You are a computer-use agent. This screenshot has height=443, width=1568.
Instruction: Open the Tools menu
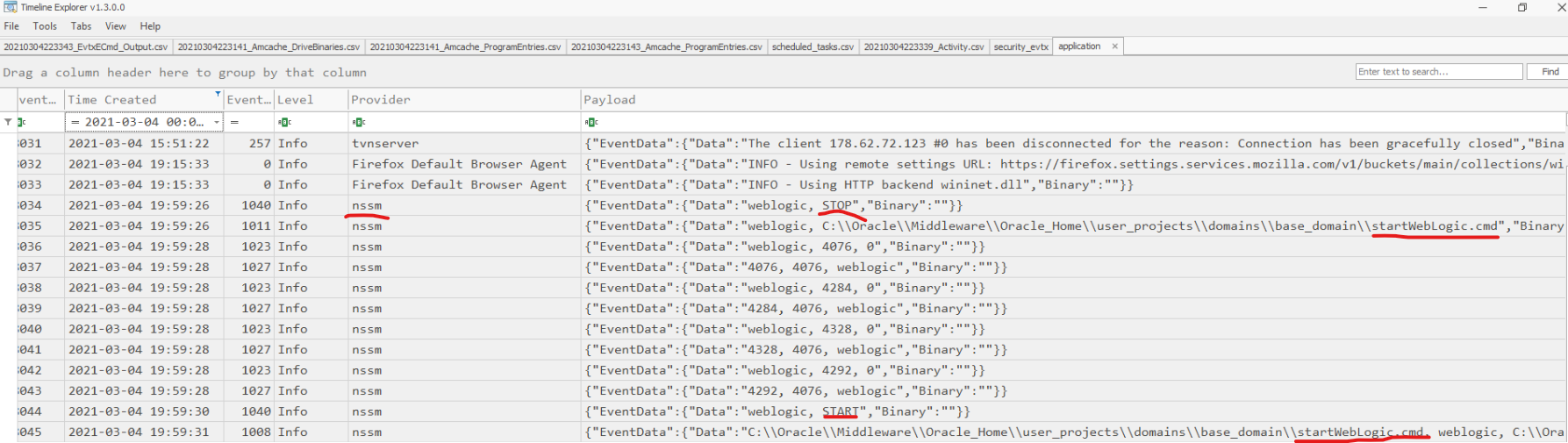coord(45,26)
